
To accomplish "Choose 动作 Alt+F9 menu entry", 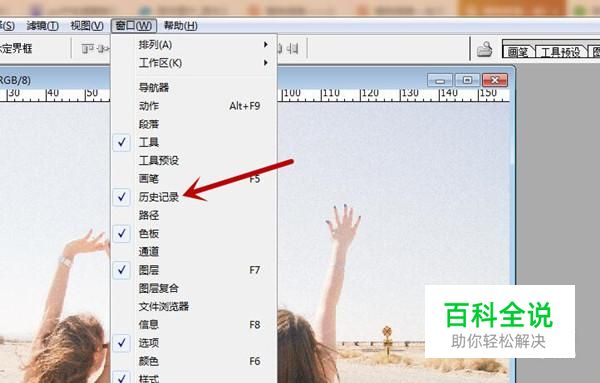I will tap(194, 106).
